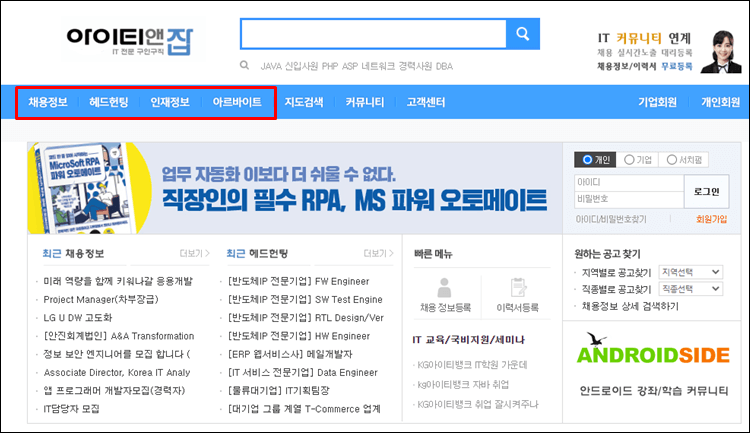Viewport: 750px width, 433px height.
Task: Click the 채용 정보등록 person icon
Action: (444, 288)
